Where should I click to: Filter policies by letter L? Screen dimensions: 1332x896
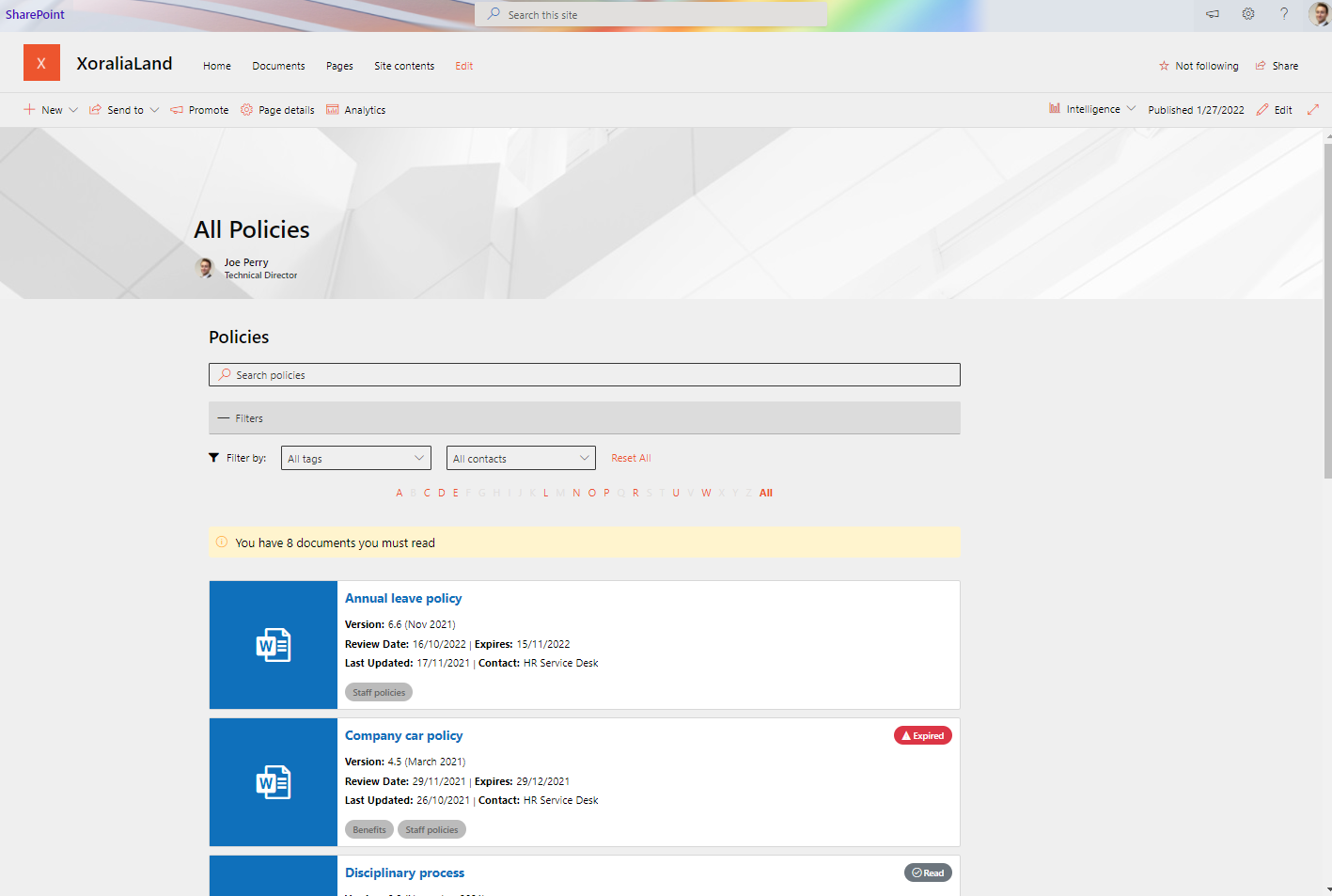click(x=545, y=493)
